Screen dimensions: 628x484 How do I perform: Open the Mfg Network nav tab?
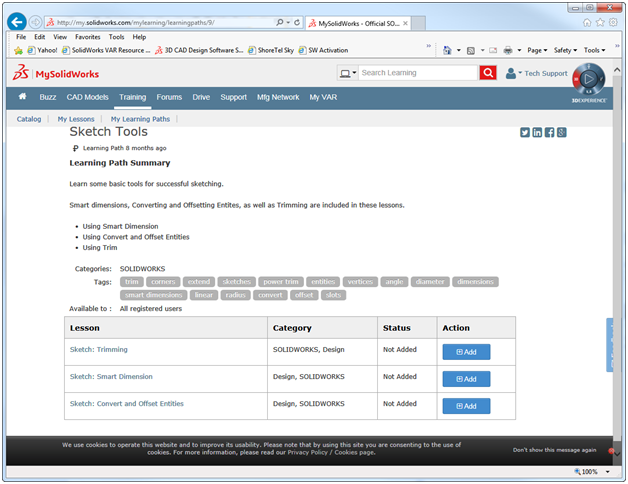[278, 97]
